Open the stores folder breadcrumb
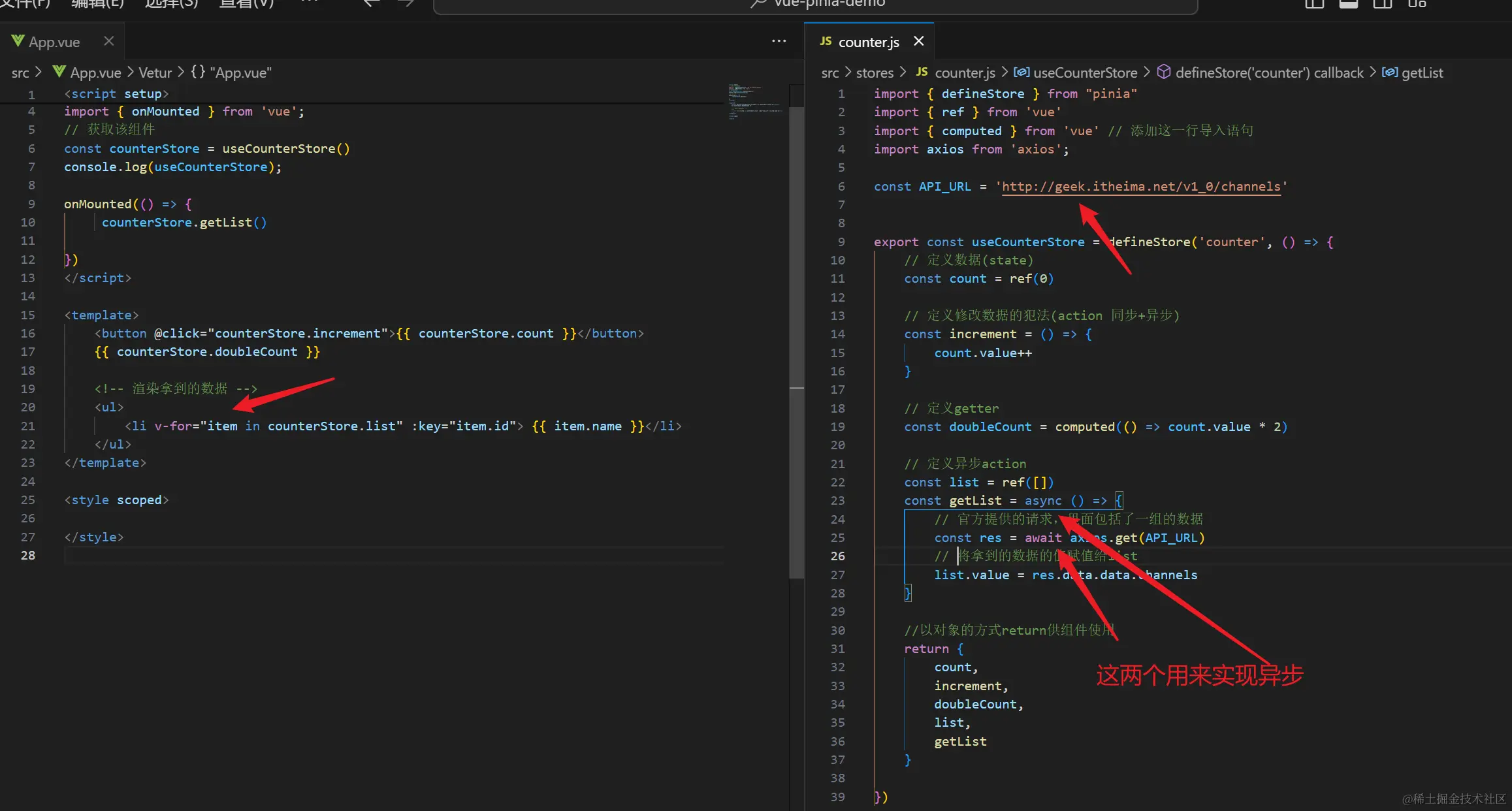 coord(874,72)
